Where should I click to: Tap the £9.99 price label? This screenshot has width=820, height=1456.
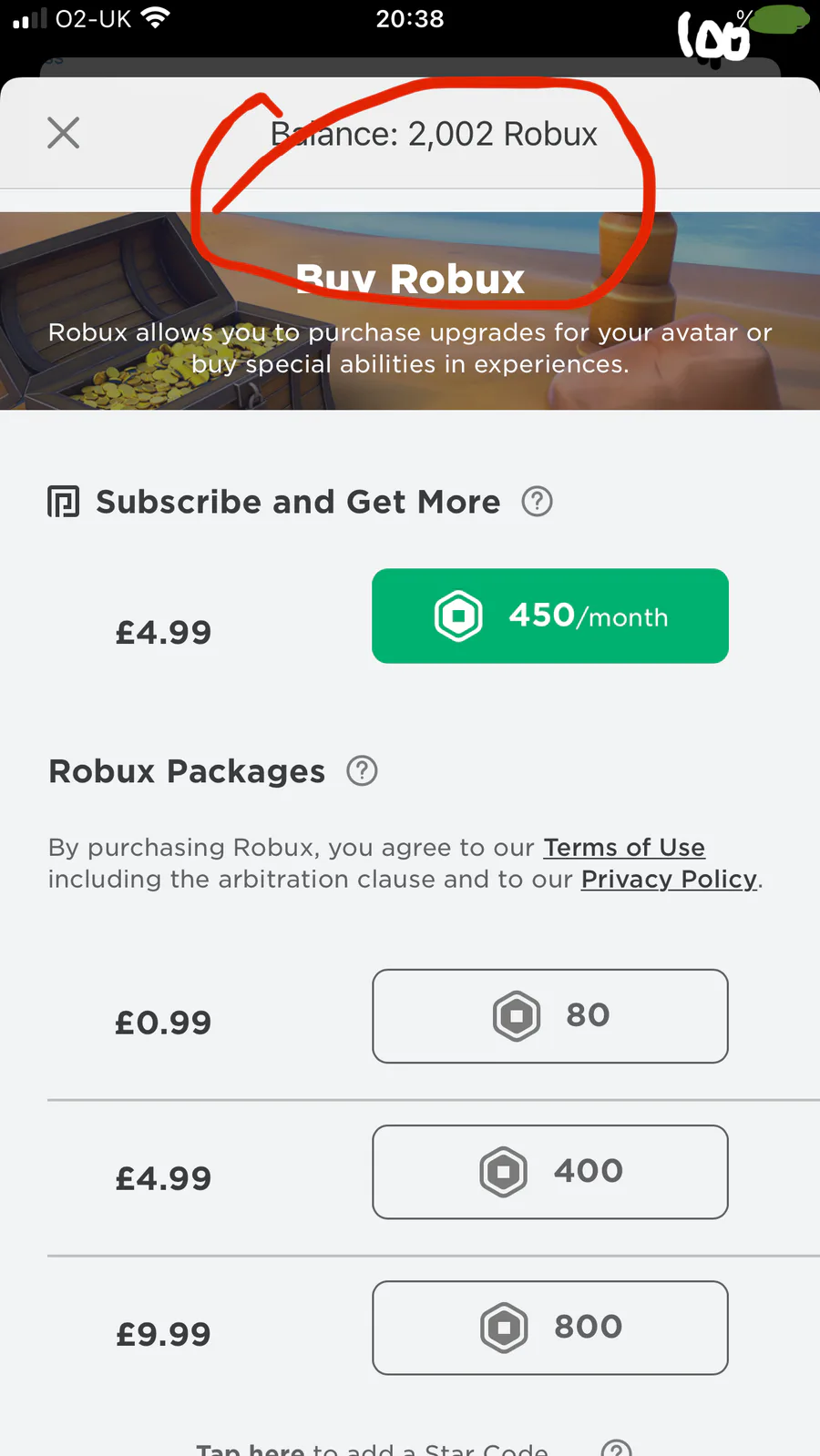click(163, 1334)
